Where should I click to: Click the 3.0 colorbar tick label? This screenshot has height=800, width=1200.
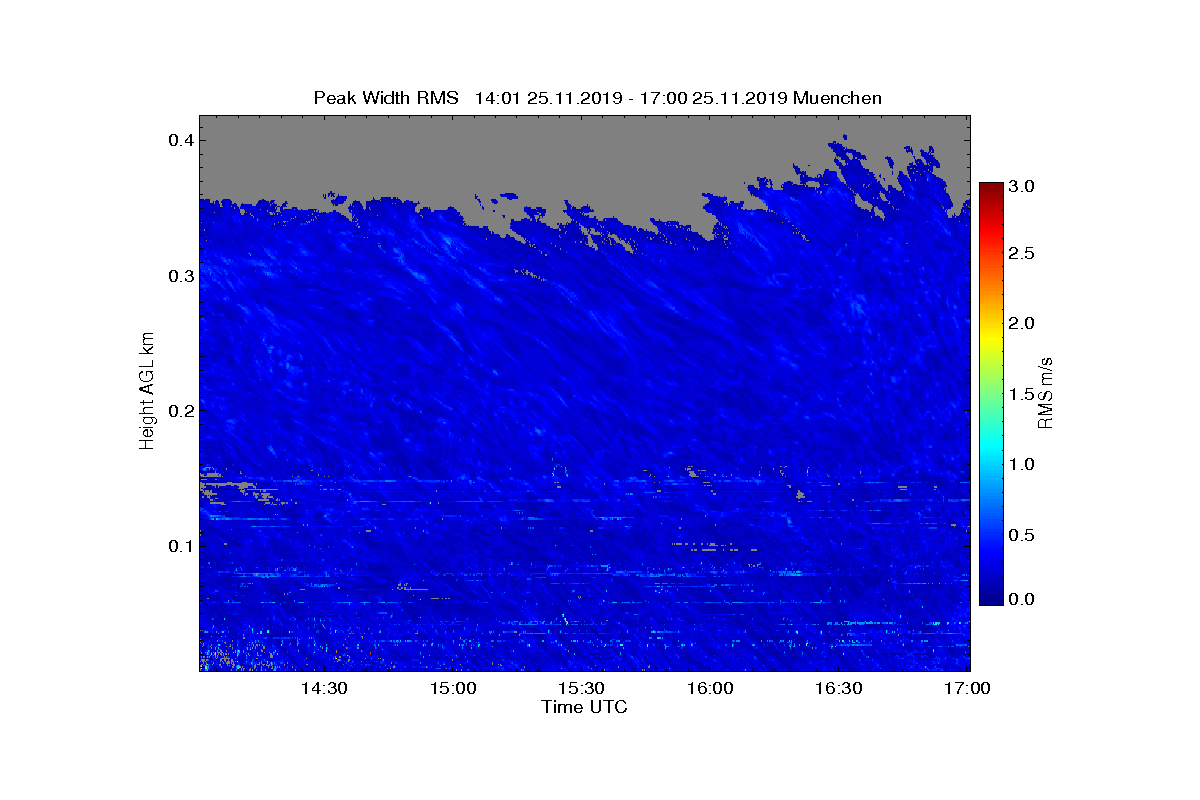pos(1022,186)
